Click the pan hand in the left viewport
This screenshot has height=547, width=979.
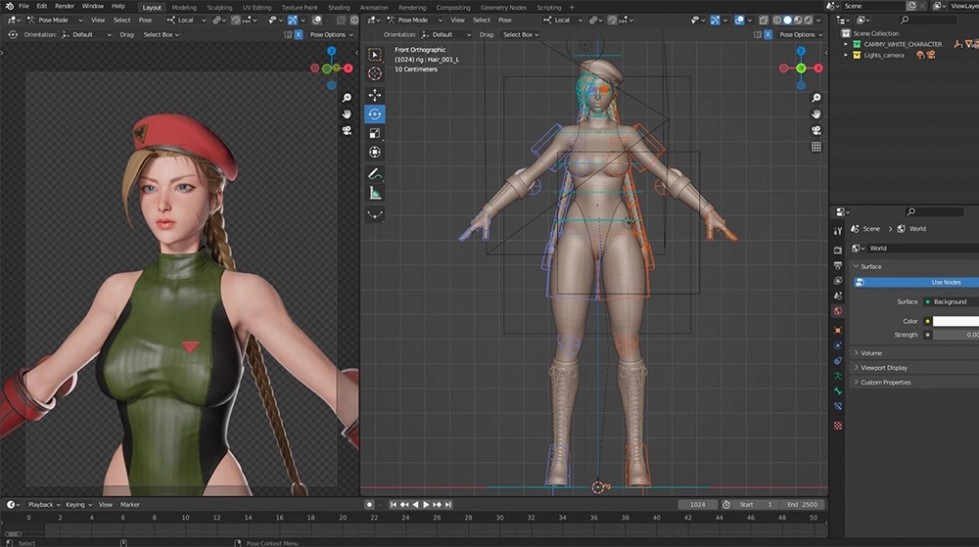tap(347, 114)
